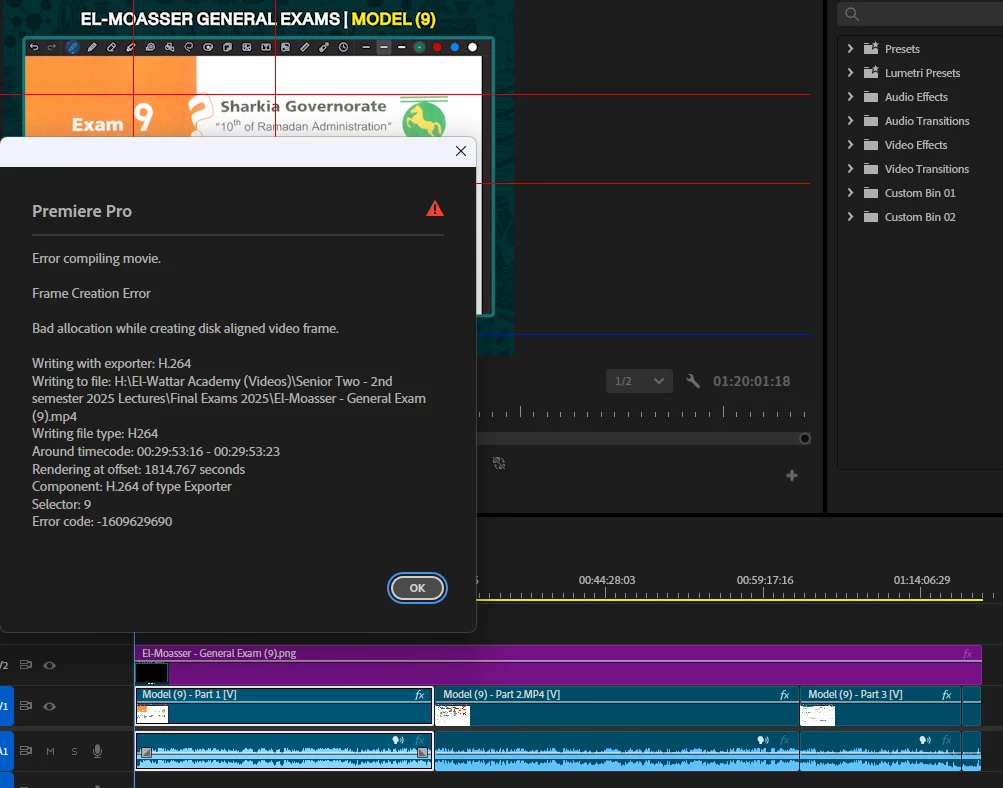Viewport: 1003px width, 788px height.
Task: Click the Custom Bin 02 folder icon
Action: [x=871, y=217]
